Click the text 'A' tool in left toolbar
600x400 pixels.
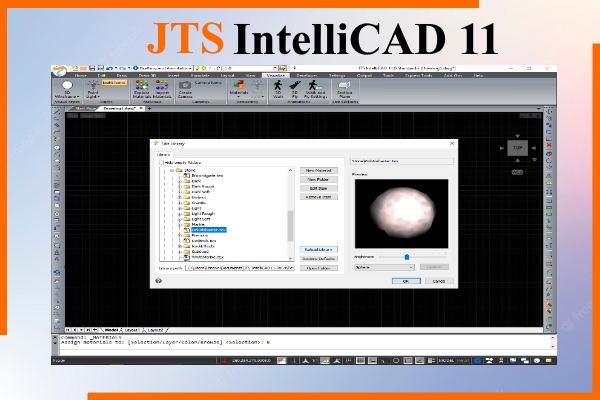pos(57,252)
